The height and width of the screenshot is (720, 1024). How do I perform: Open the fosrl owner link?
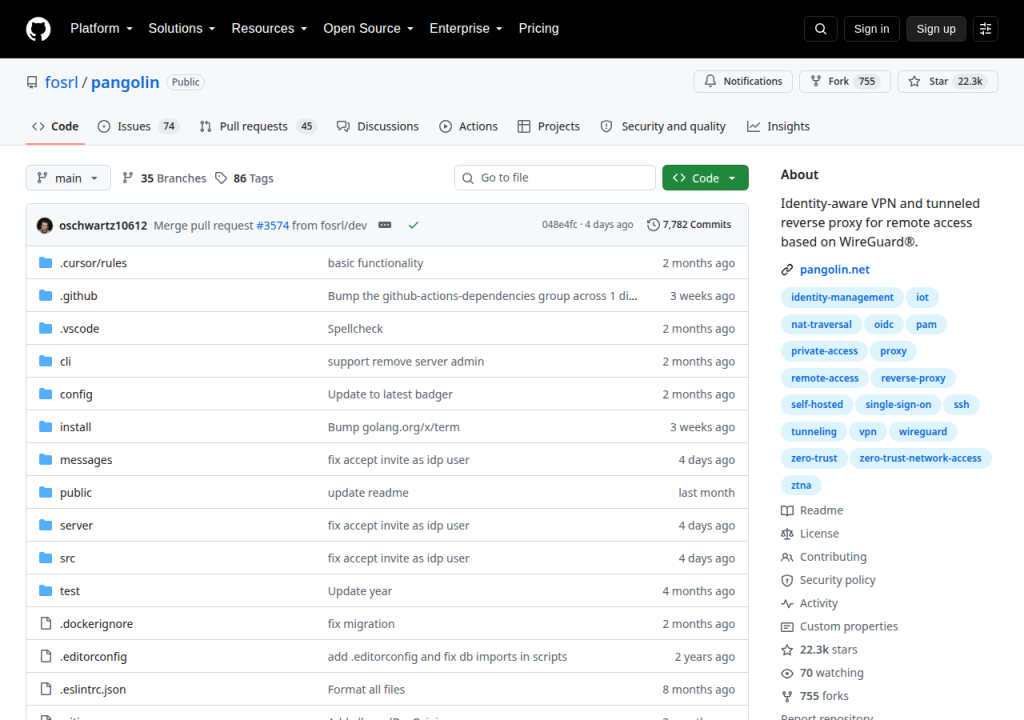pyautogui.click(x=61, y=82)
